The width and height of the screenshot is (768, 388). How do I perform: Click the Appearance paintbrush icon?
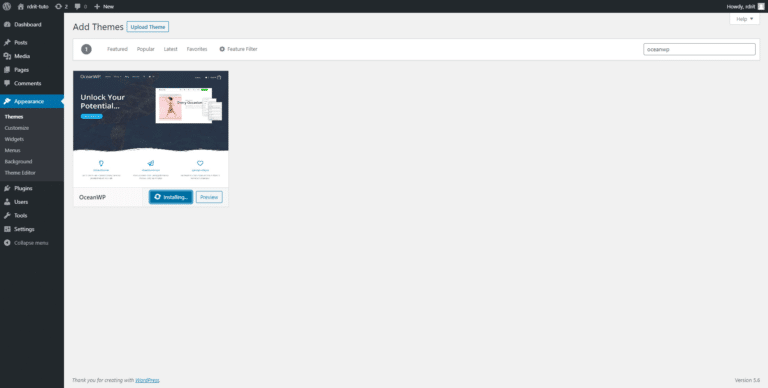tap(7, 101)
